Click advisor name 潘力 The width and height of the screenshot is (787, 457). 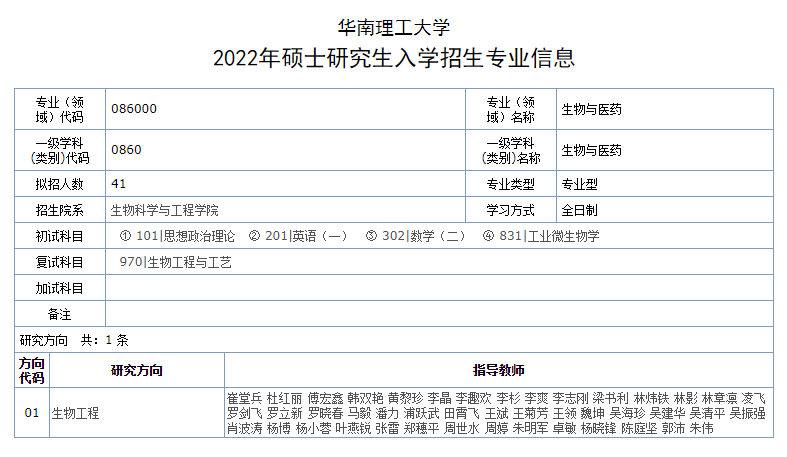pyautogui.click(x=387, y=413)
